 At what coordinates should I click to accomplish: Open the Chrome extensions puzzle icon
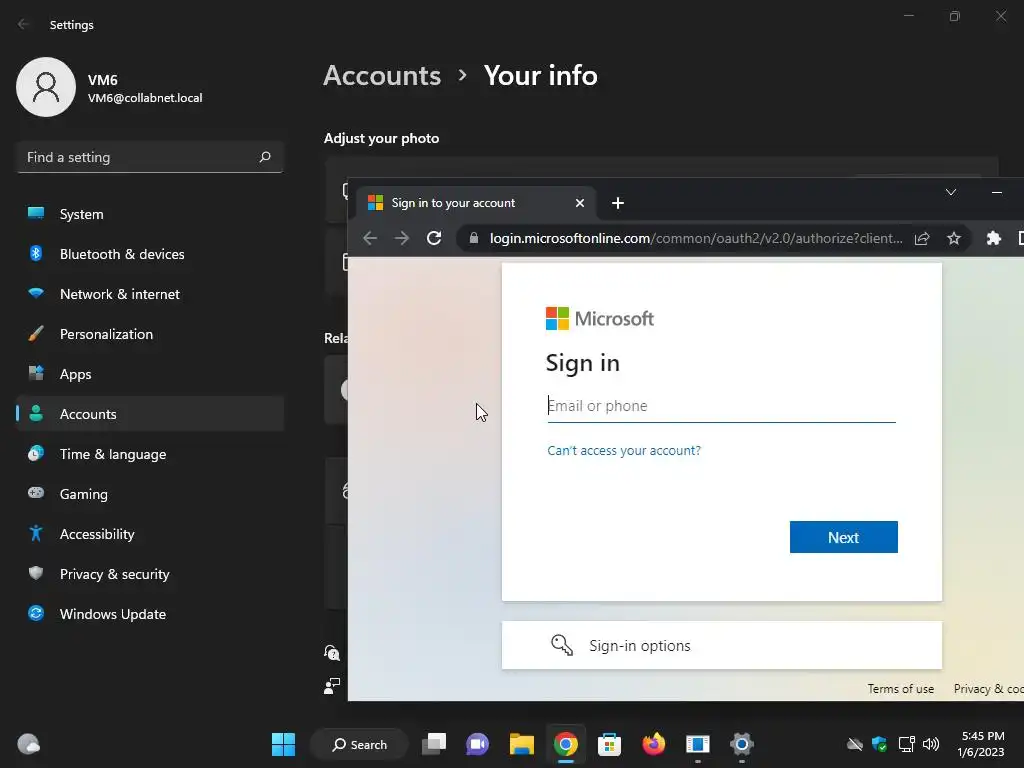pos(993,238)
